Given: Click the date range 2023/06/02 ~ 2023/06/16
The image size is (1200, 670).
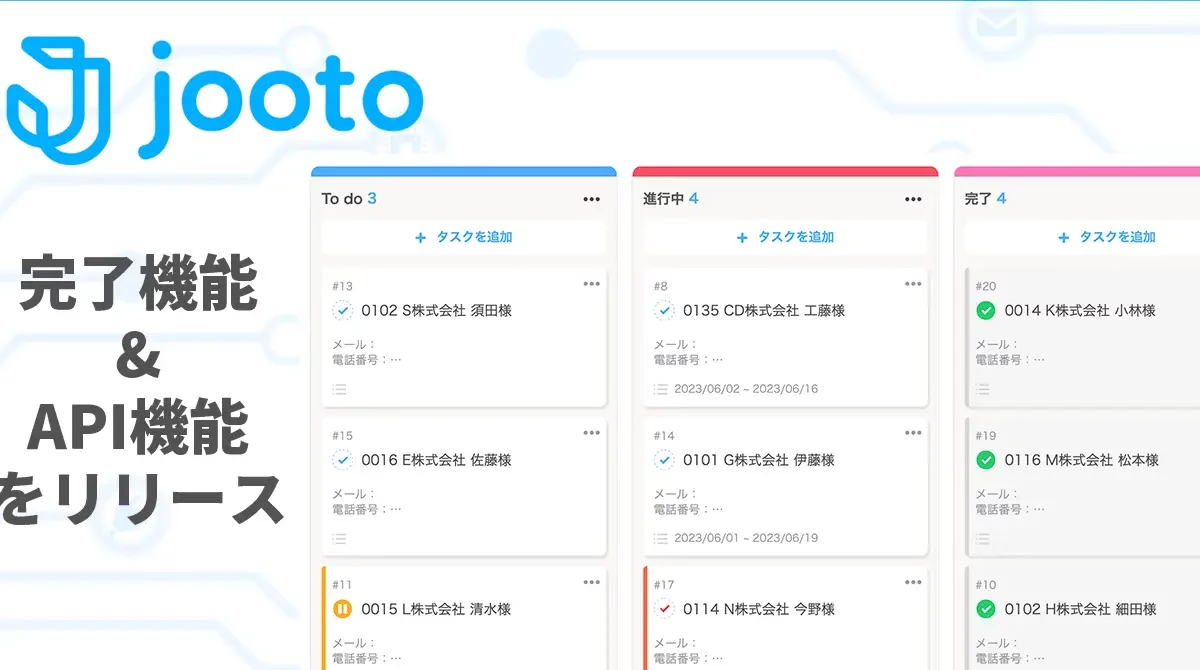Looking at the screenshot, I should point(746,389).
